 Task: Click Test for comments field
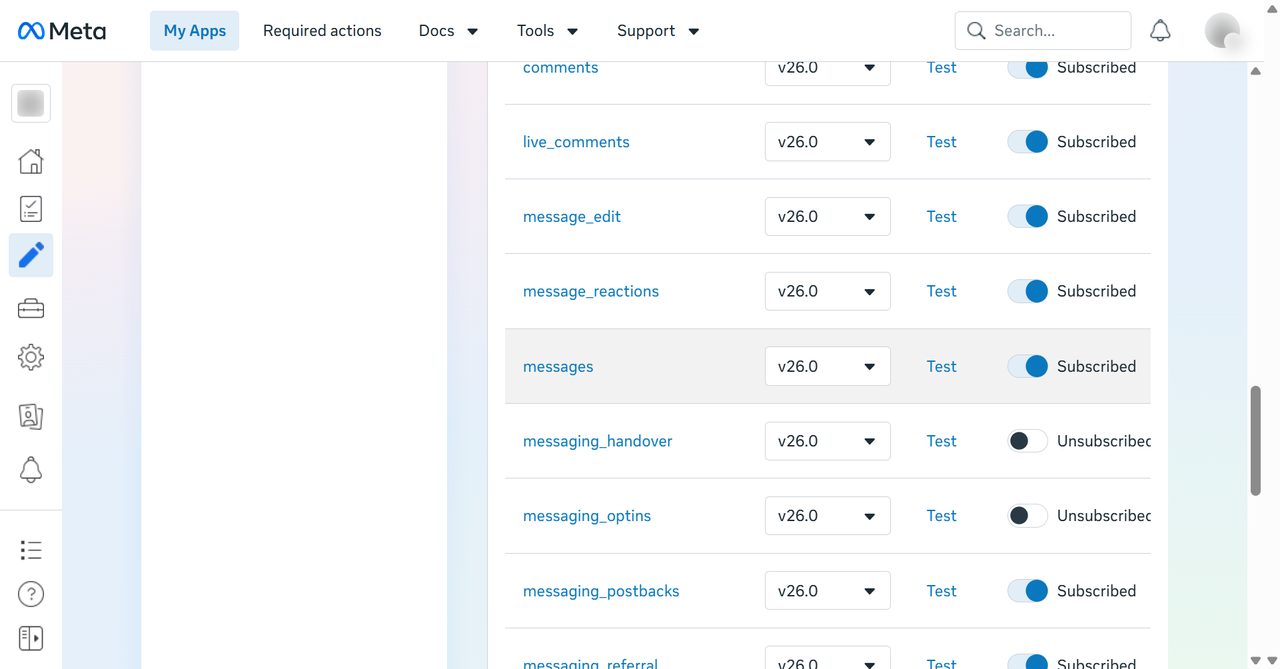(942, 67)
